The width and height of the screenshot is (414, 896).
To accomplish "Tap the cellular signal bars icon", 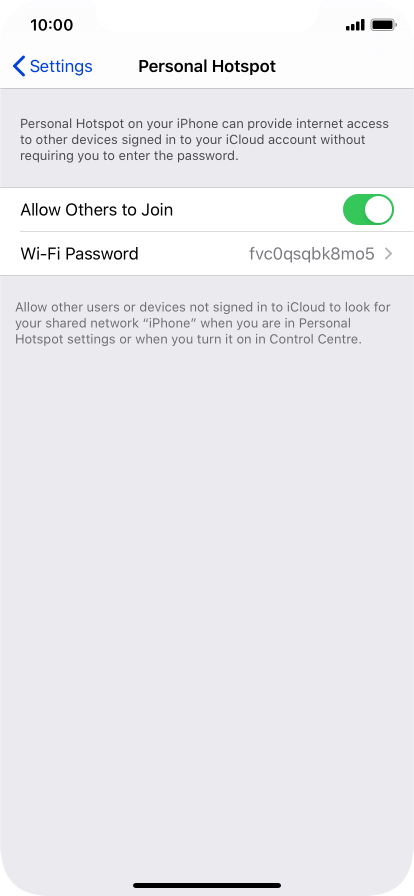I will (x=355, y=25).
